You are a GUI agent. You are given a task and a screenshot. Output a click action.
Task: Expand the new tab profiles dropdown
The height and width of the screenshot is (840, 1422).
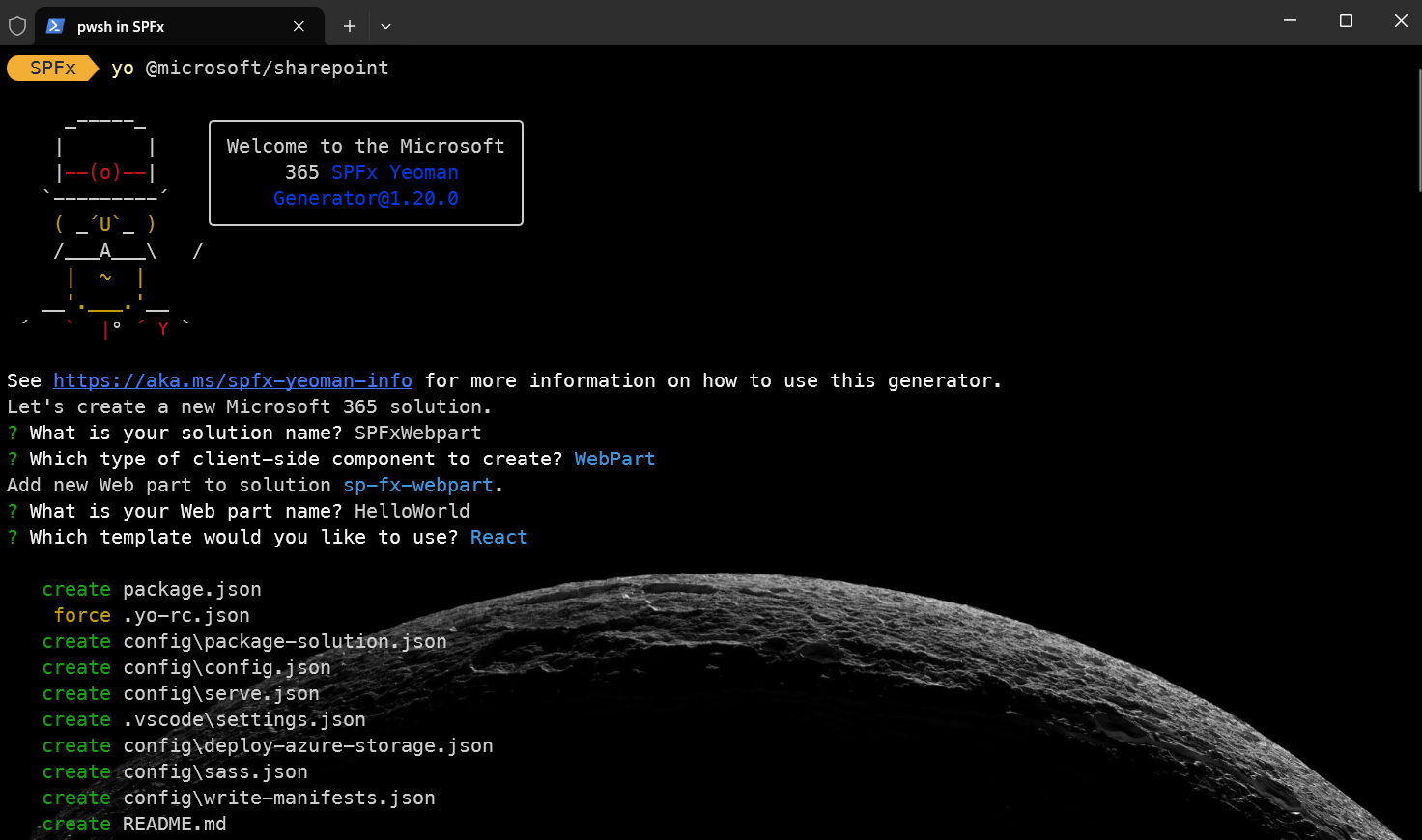[x=385, y=26]
